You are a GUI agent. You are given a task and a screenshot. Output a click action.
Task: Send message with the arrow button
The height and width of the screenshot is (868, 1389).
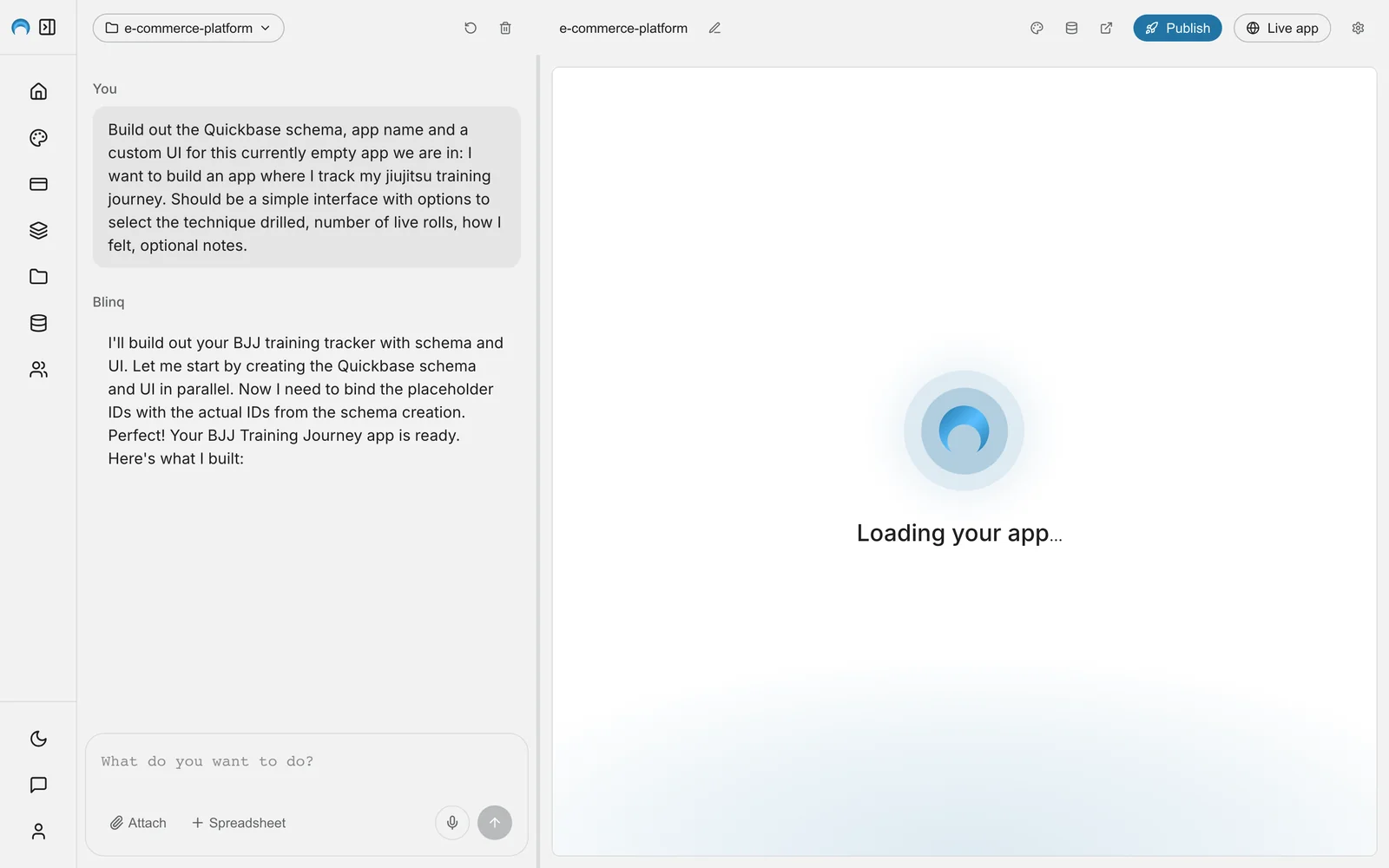[495, 822]
